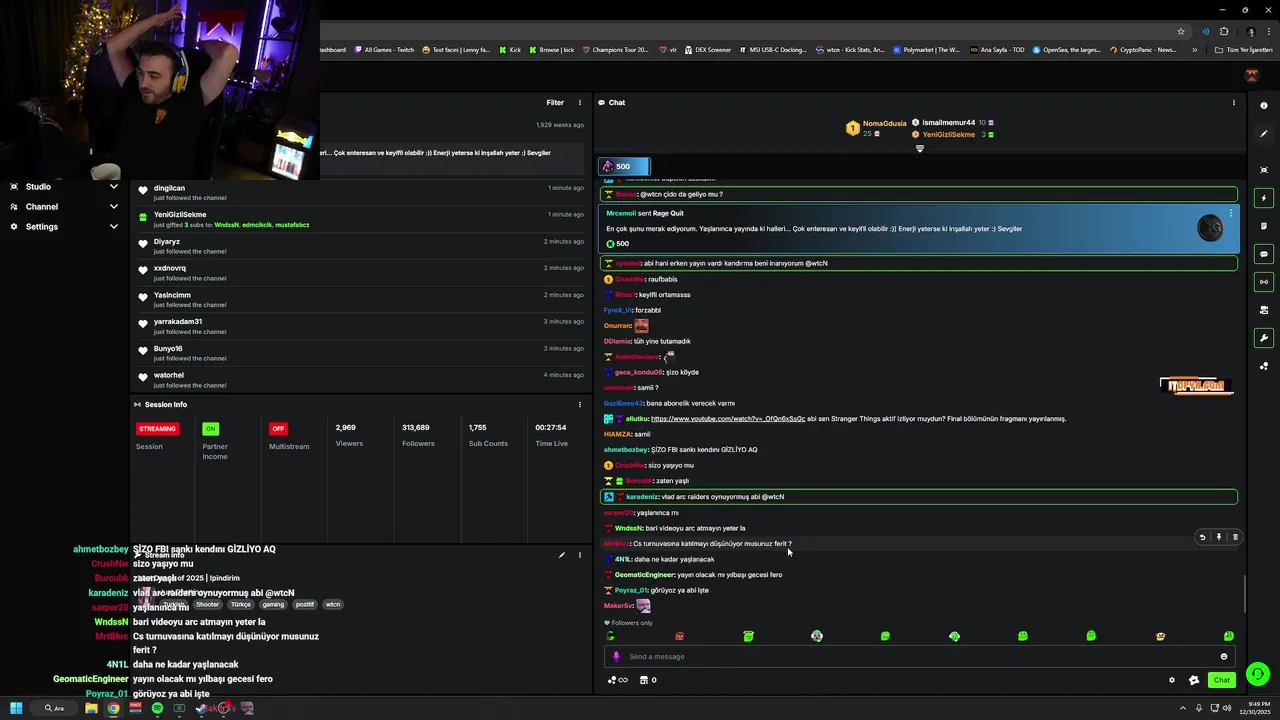1280x720 pixels.
Task: Open the activity feed Filter
Action: [x=555, y=102]
